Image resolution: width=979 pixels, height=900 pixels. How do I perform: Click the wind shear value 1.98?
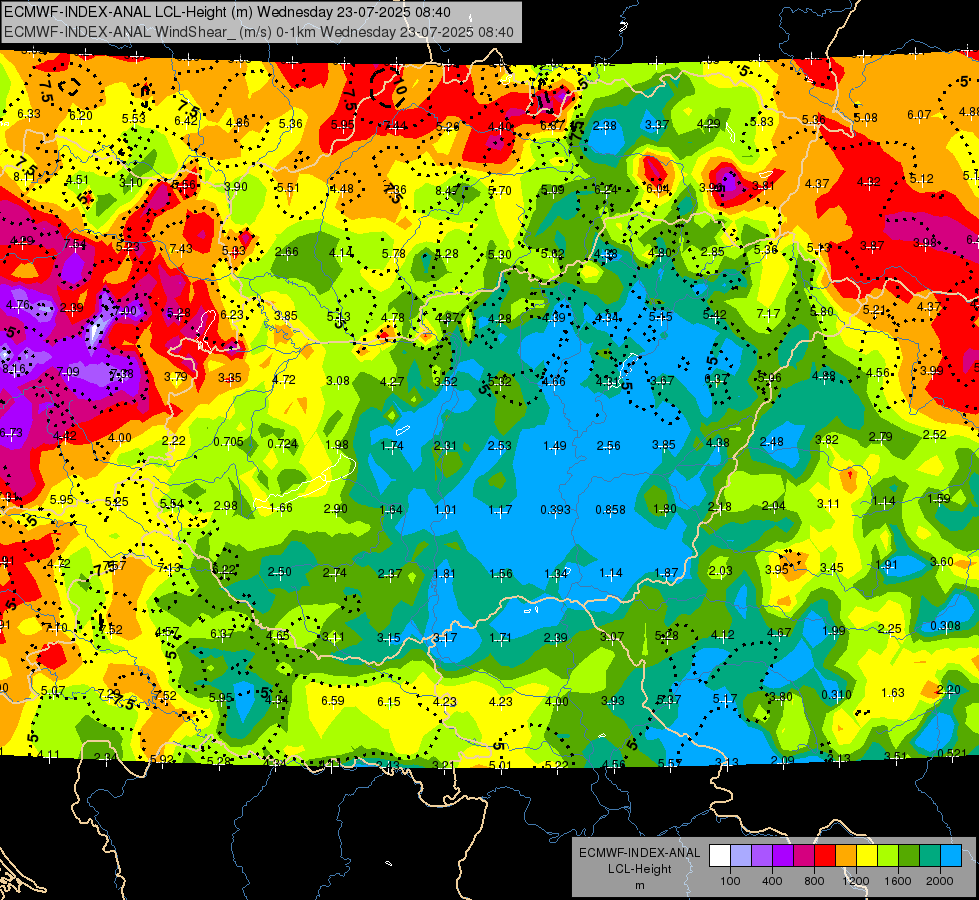tap(337, 445)
